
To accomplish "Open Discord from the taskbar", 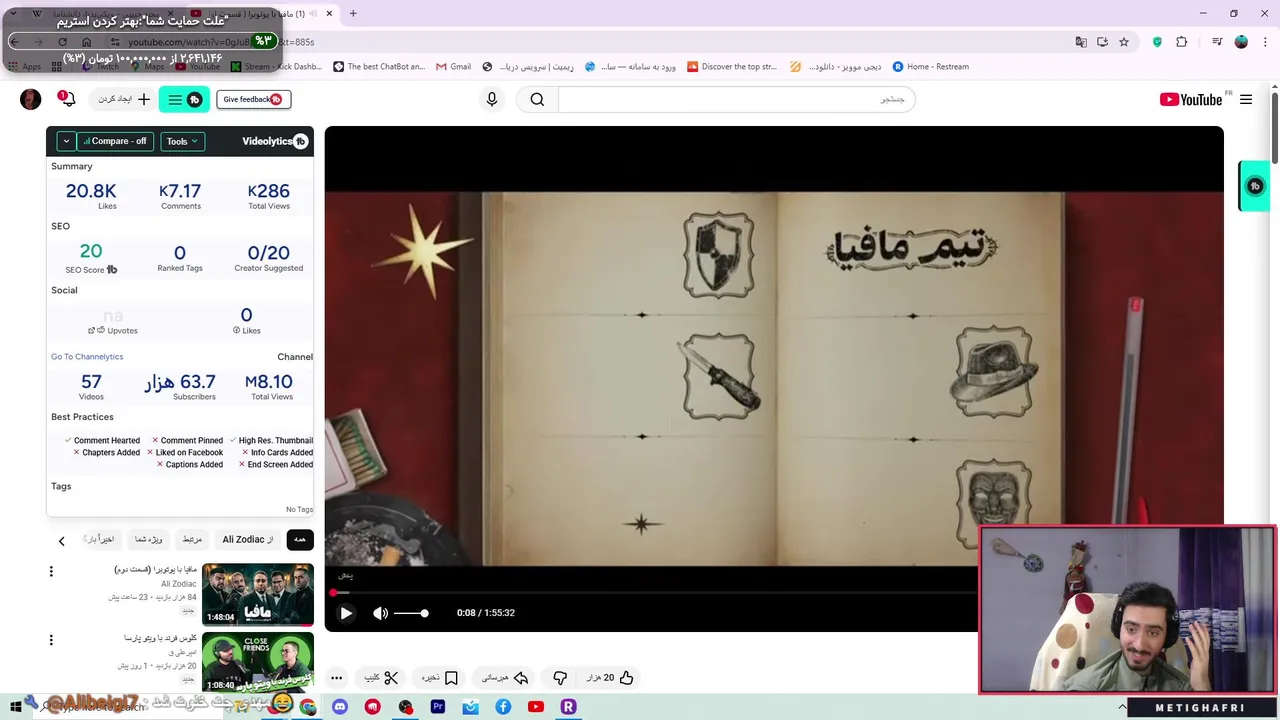I will [340, 707].
